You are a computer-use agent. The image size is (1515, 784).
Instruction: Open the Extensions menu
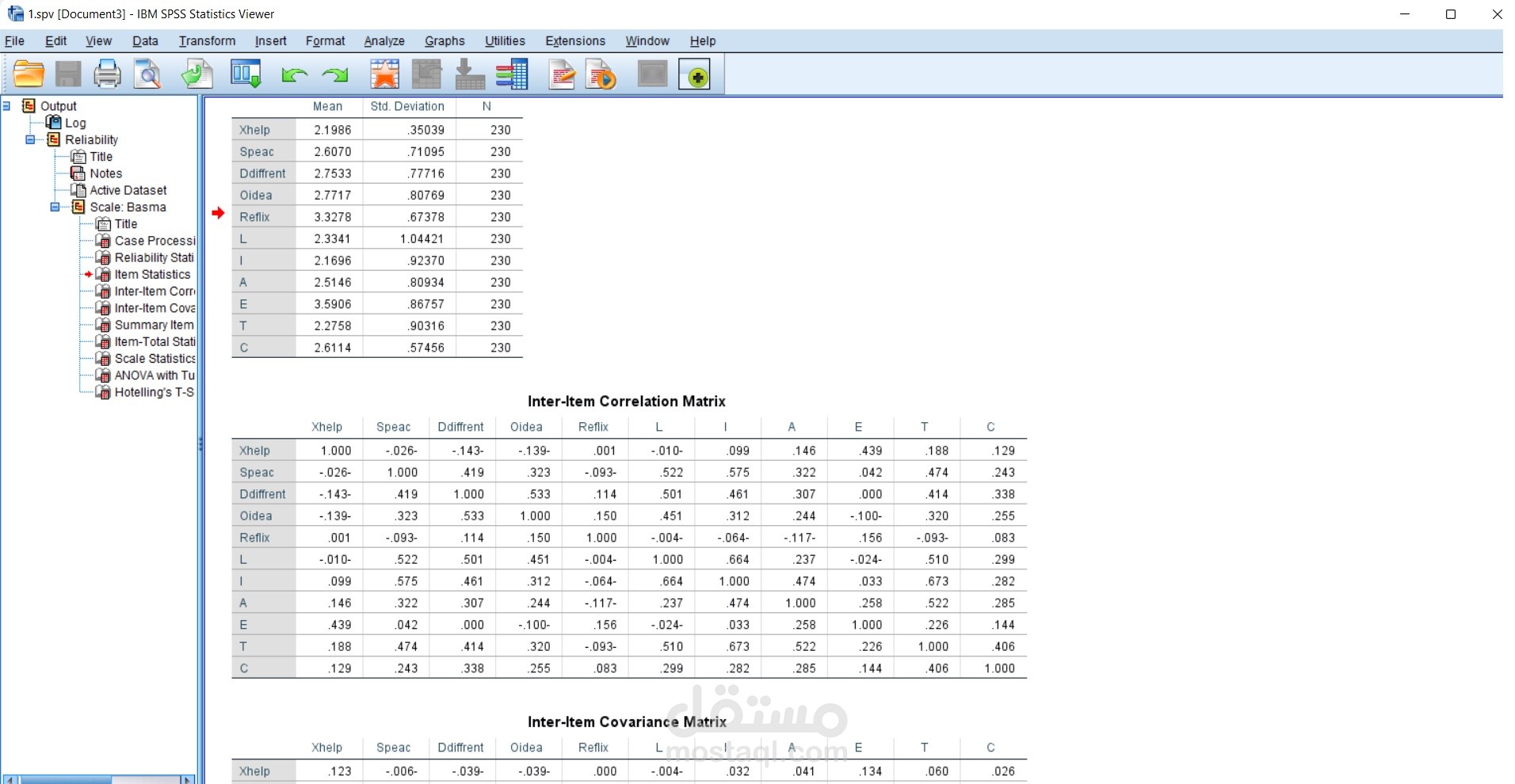click(x=575, y=41)
